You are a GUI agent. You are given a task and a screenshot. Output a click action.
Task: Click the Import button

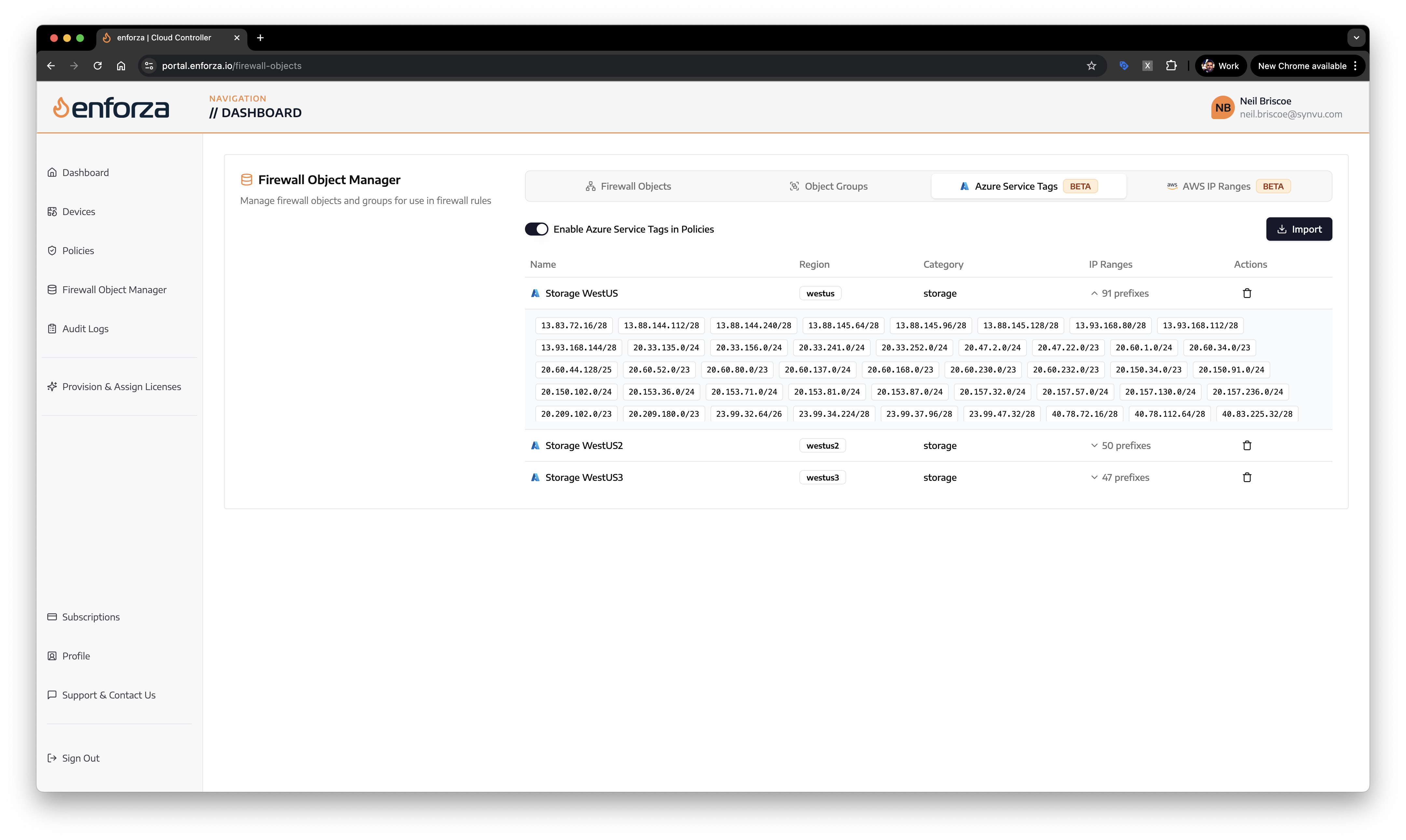[1298, 229]
